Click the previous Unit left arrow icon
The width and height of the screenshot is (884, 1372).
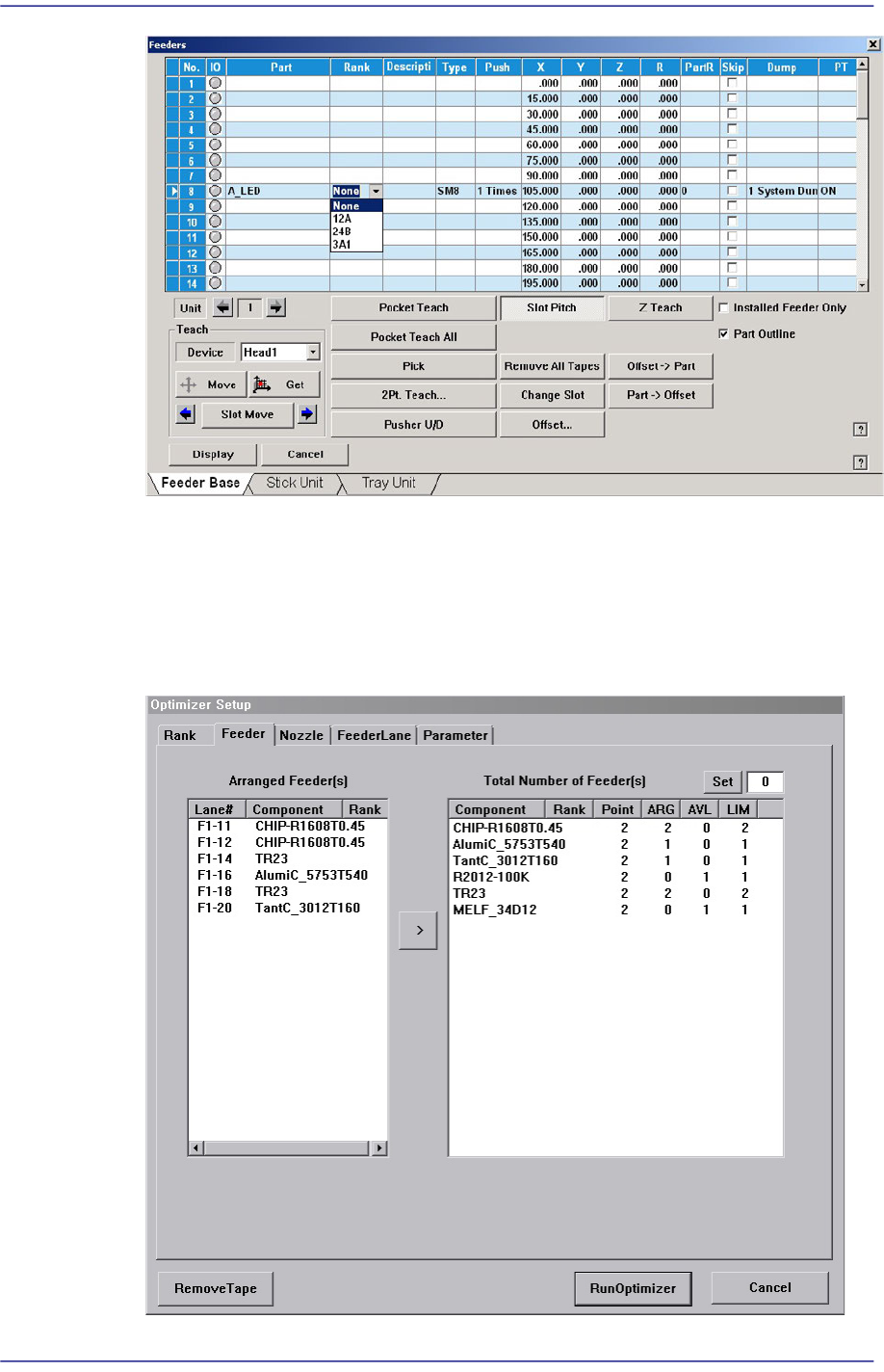(x=223, y=307)
